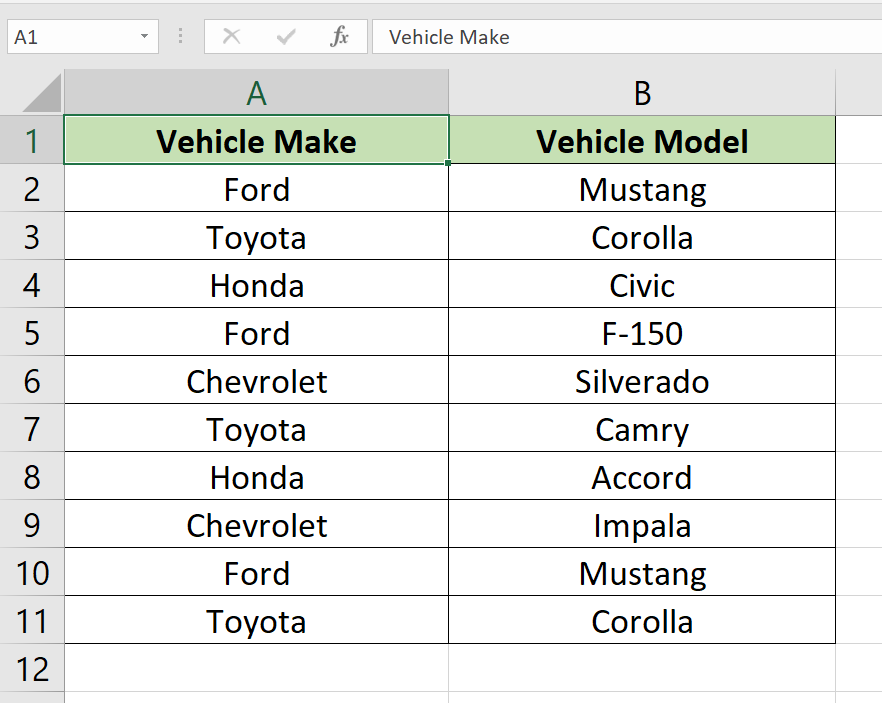
Task: Select row 7 by its row header
Action: 32,428
